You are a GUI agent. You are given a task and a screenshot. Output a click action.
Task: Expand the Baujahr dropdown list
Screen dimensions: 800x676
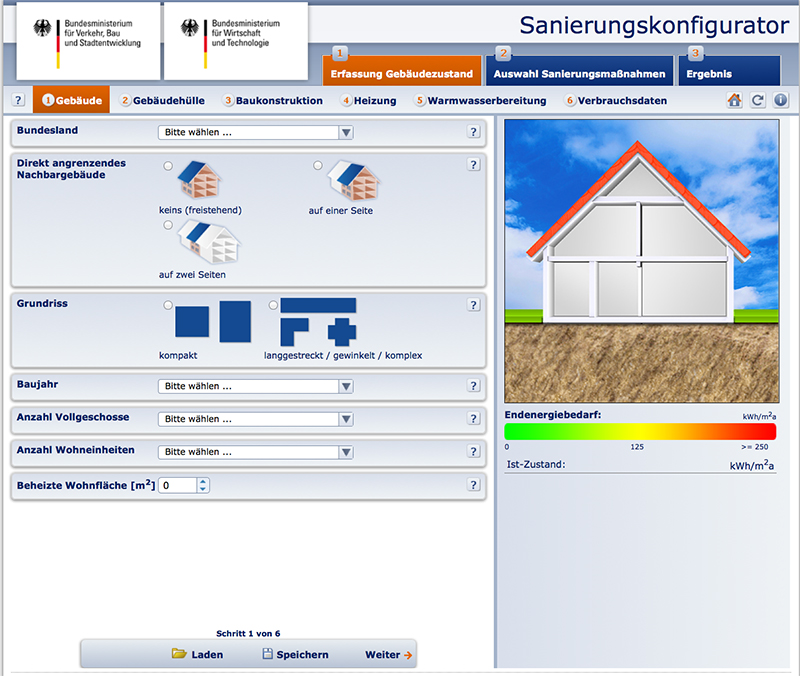point(256,386)
